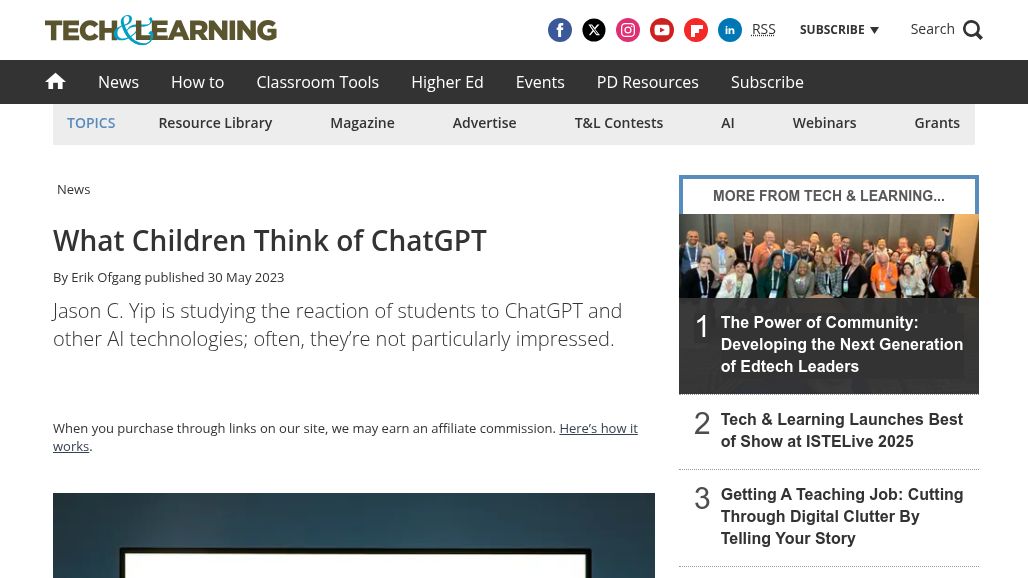Image resolution: width=1028 pixels, height=578 pixels.
Task: Click the Tech & Learning logo
Action: point(161,30)
